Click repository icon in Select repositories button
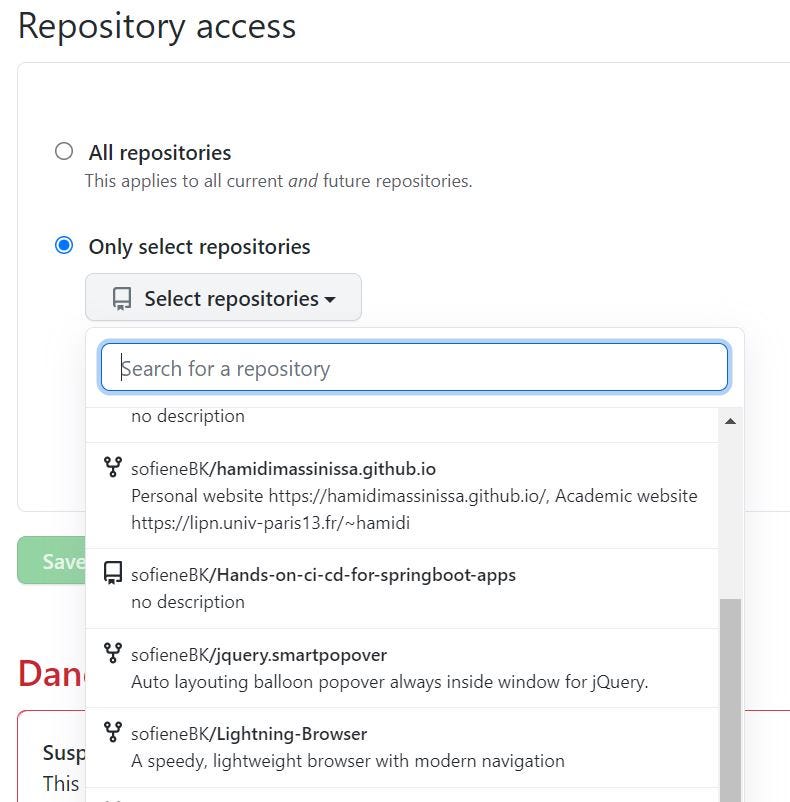The width and height of the screenshot is (790, 802). coord(122,298)
